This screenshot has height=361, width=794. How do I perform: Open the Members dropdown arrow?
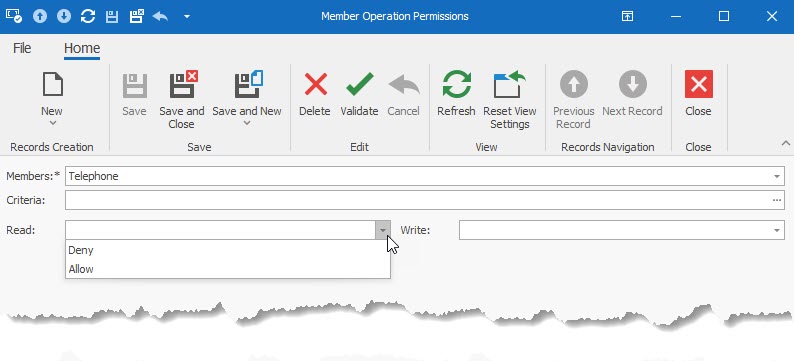click(777, 176)
